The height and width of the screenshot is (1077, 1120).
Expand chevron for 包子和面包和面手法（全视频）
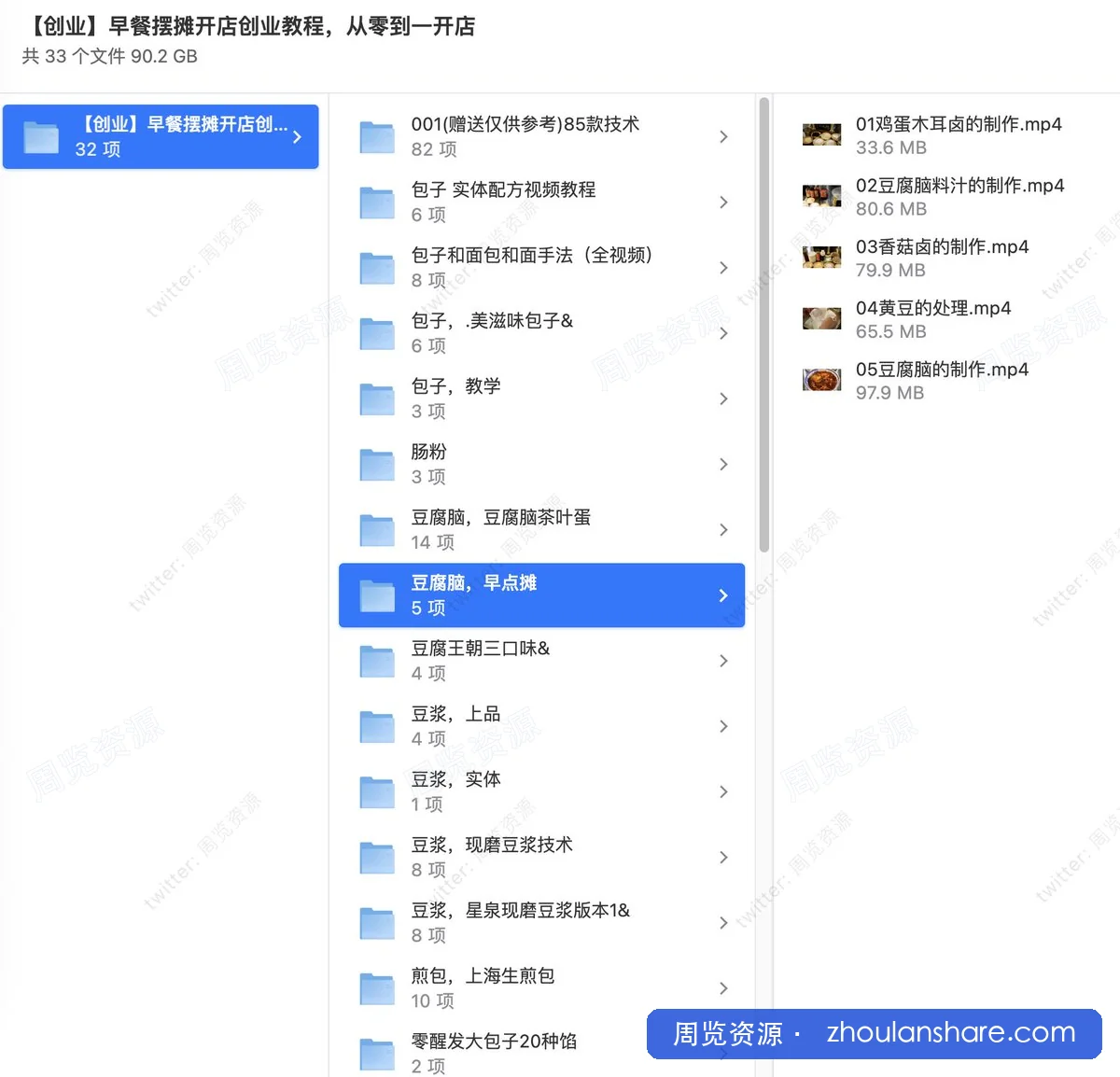723,268
